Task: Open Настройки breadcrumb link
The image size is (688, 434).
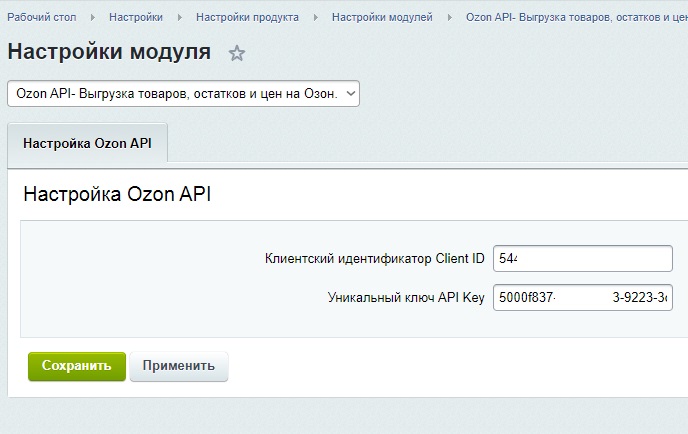Action: point(136,17)
